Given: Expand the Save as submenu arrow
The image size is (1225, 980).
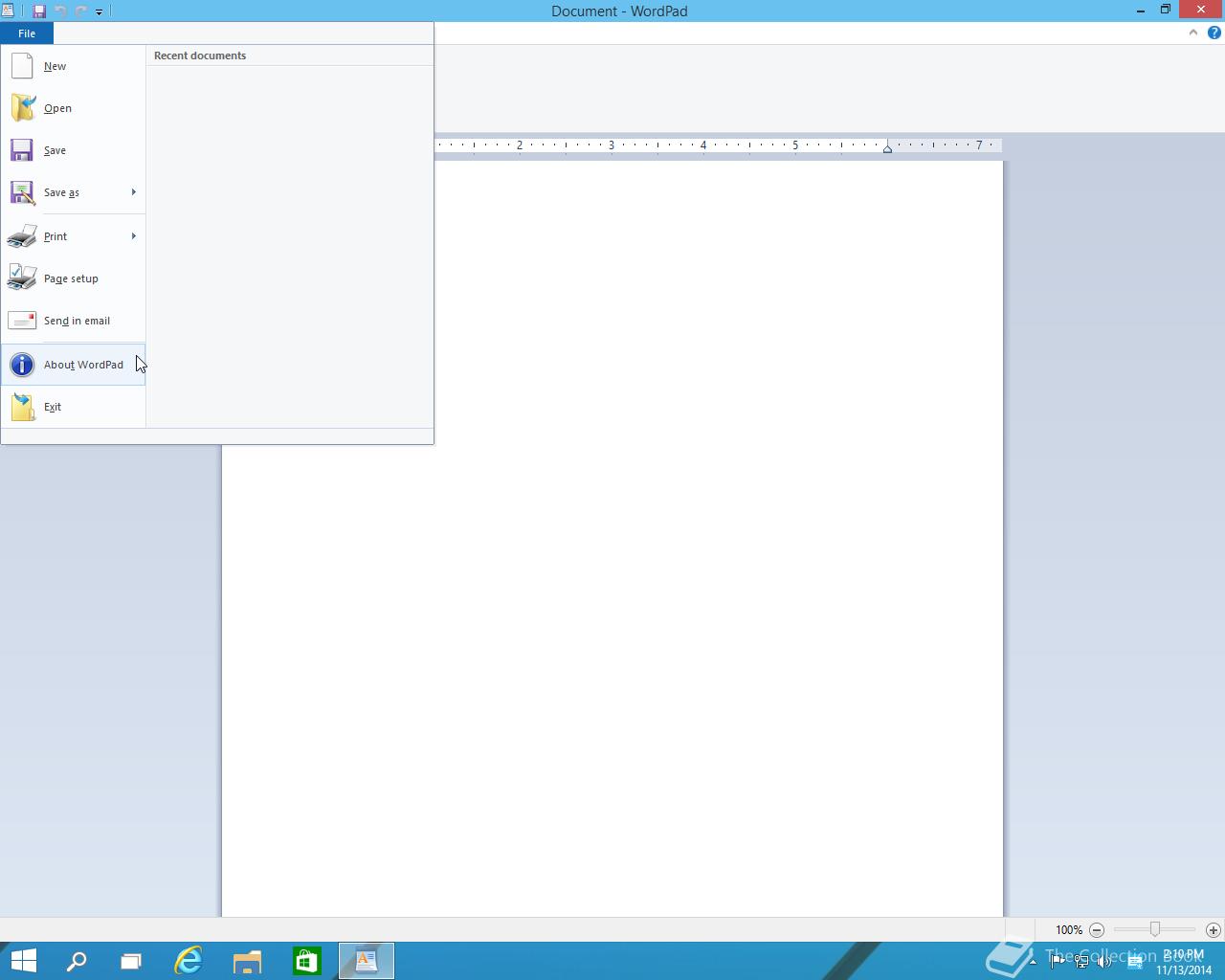Looking at the screenshot, I should [134, 192].
